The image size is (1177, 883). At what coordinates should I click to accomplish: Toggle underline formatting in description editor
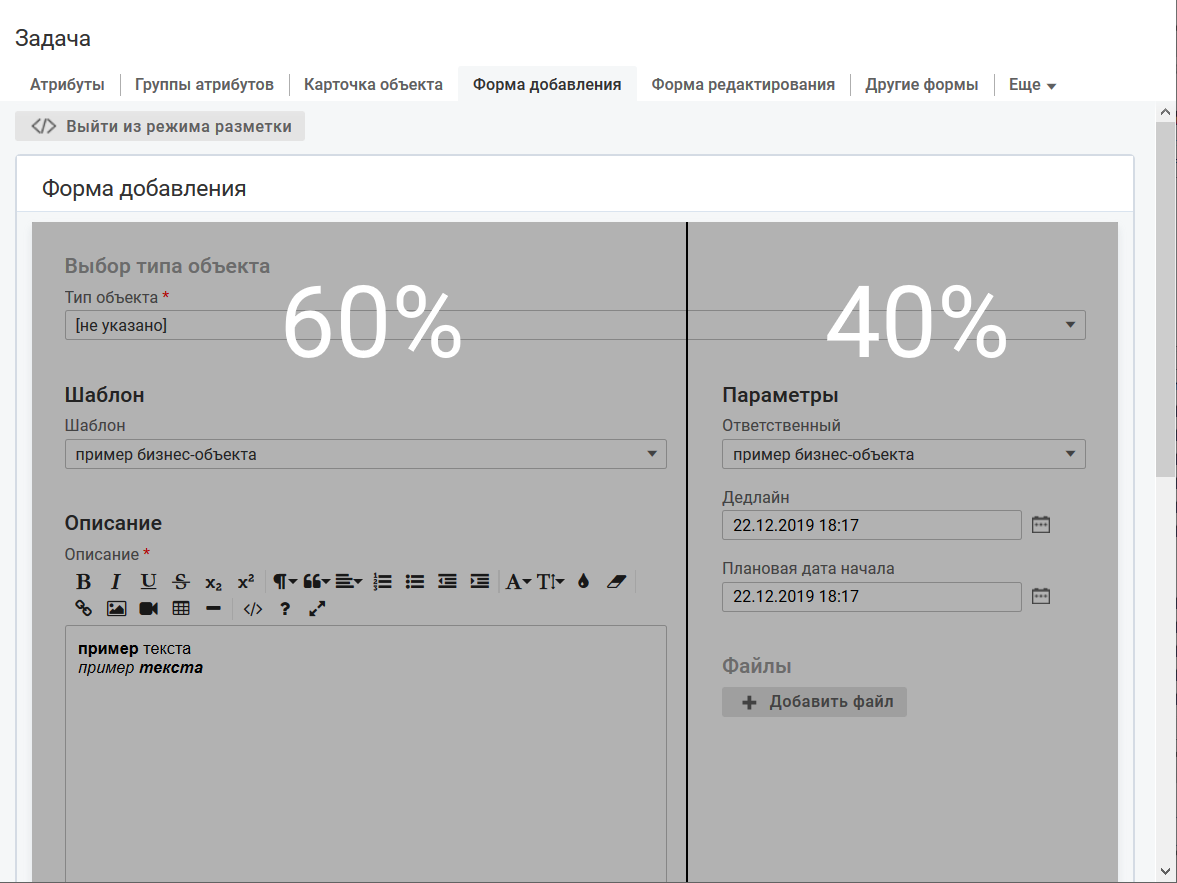(x=148, y=582)
